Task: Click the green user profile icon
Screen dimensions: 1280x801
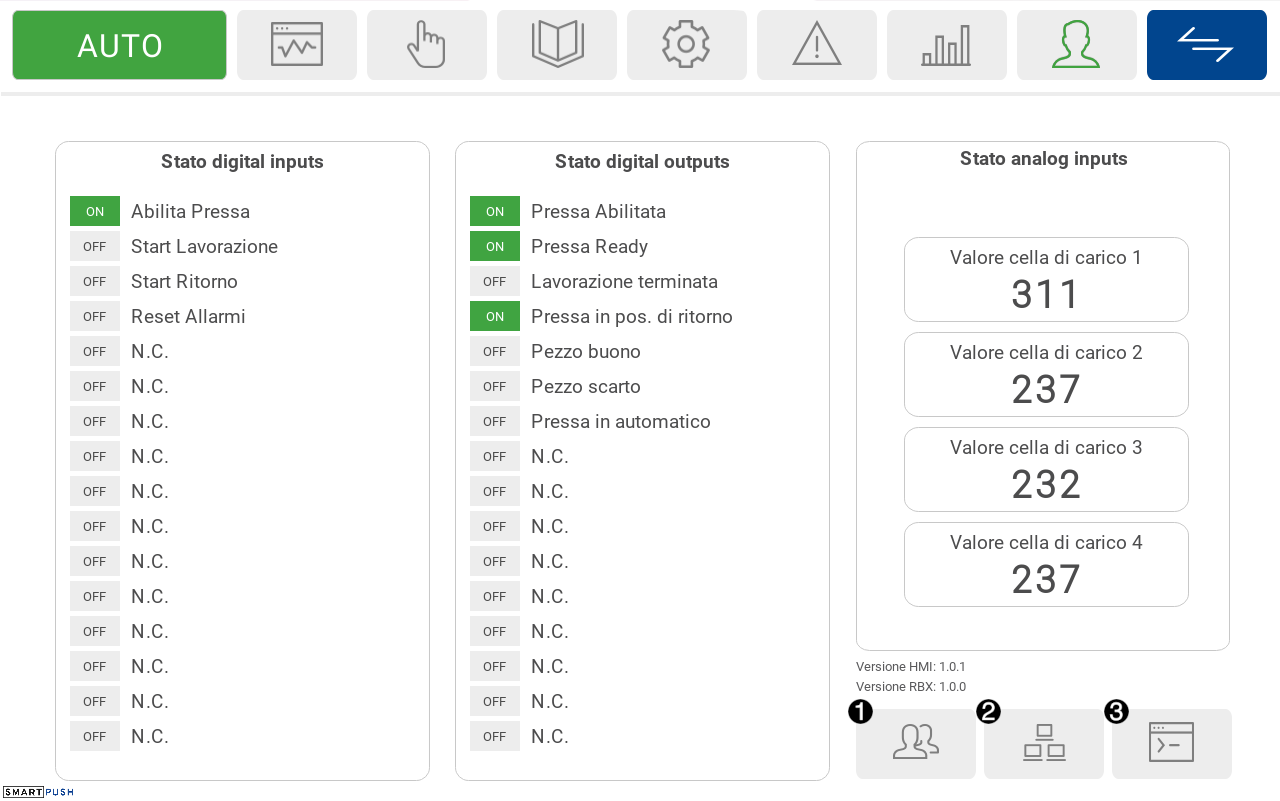Action: (1077, 45)
